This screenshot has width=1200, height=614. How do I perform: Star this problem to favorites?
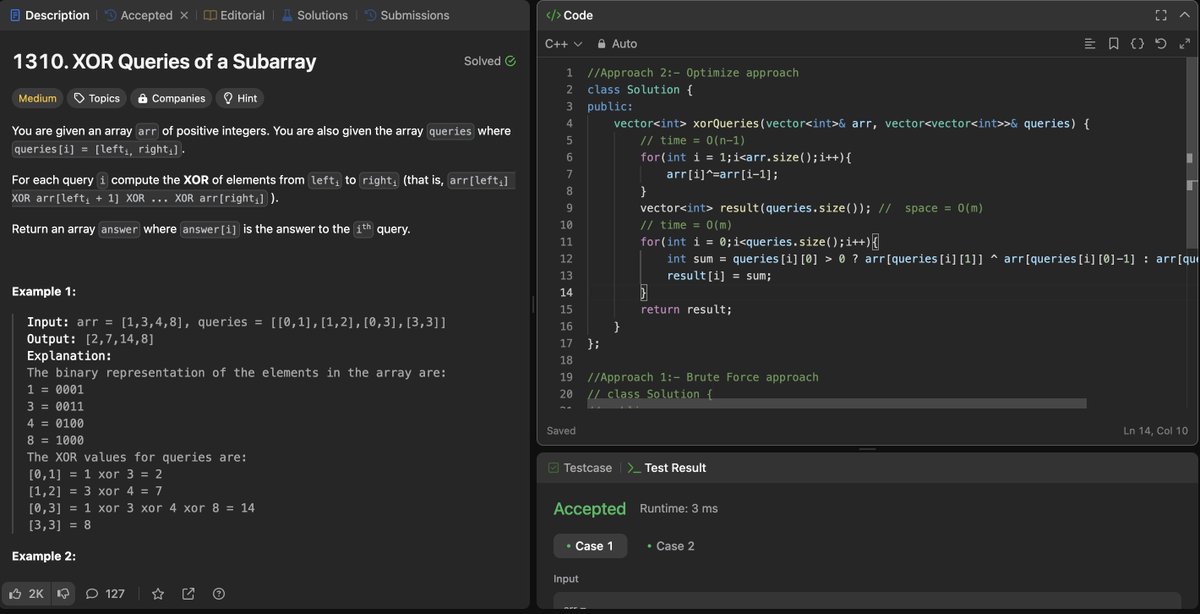click(x=158, y=594)
